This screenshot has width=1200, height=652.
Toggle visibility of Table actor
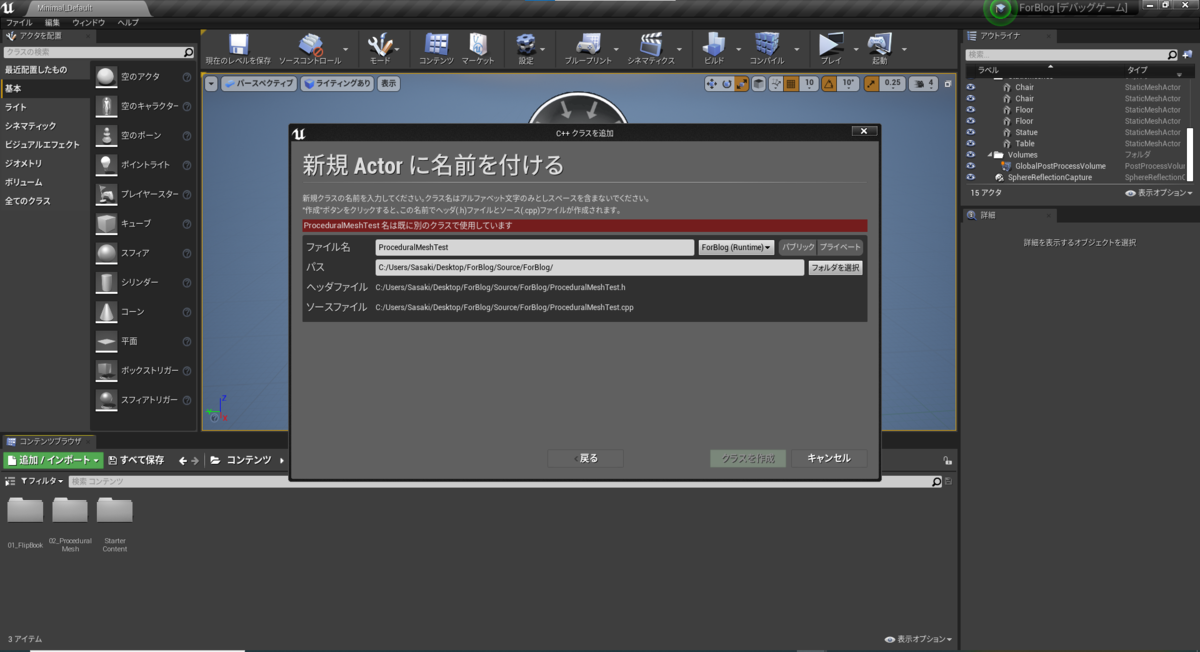[x=970, y=143]
